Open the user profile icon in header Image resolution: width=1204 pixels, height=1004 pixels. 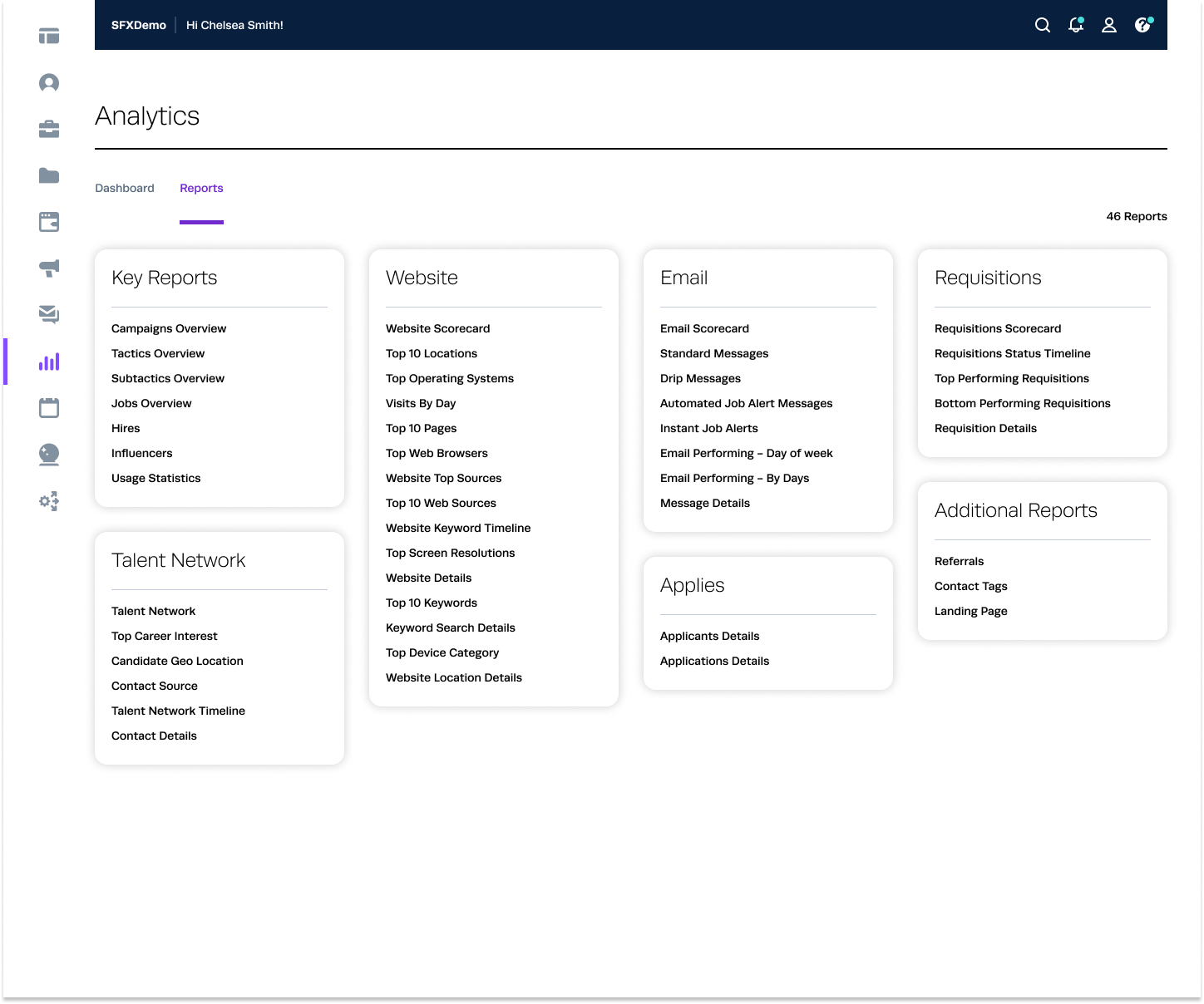point(1109,25)
